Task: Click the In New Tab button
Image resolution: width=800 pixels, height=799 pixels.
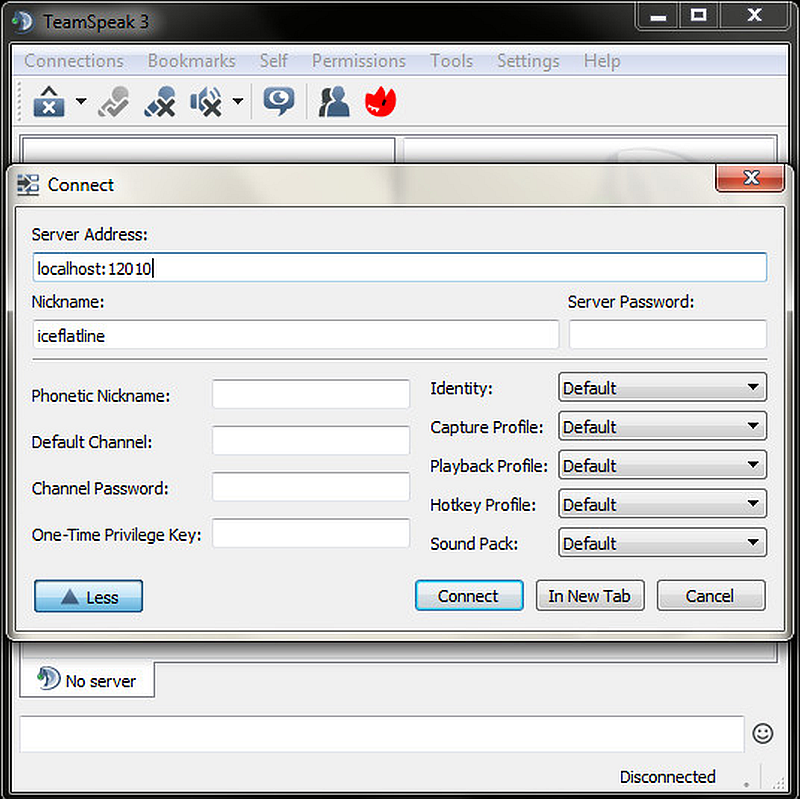Action: 590,595
